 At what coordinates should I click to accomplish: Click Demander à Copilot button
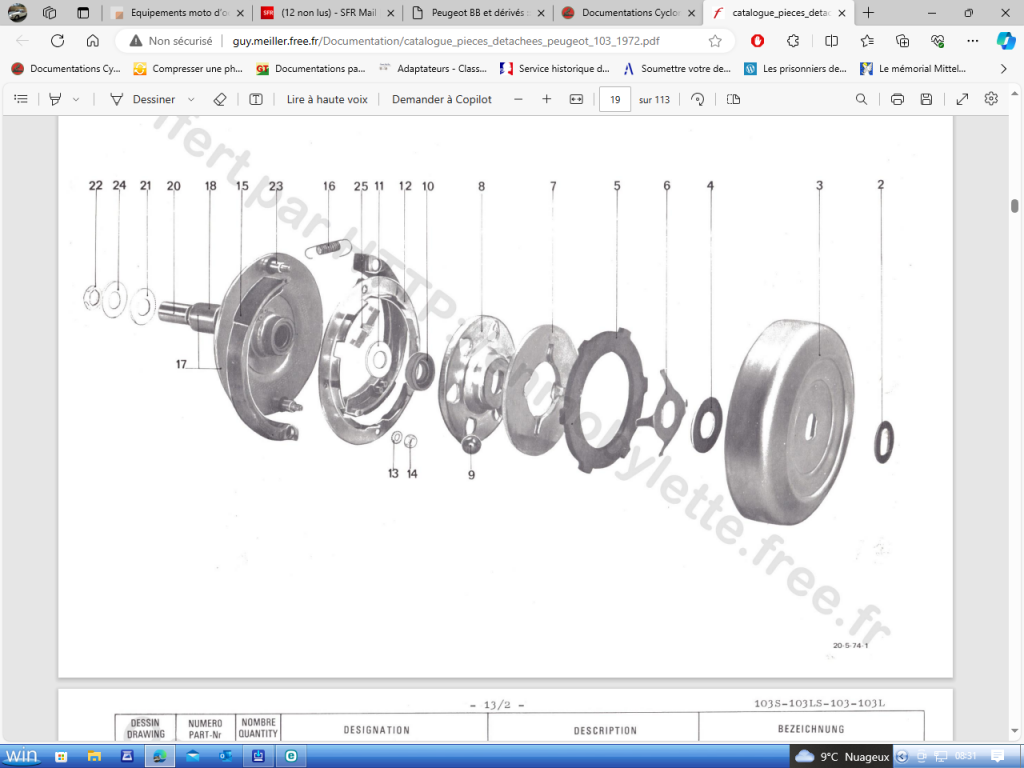(x=441, y=99)
